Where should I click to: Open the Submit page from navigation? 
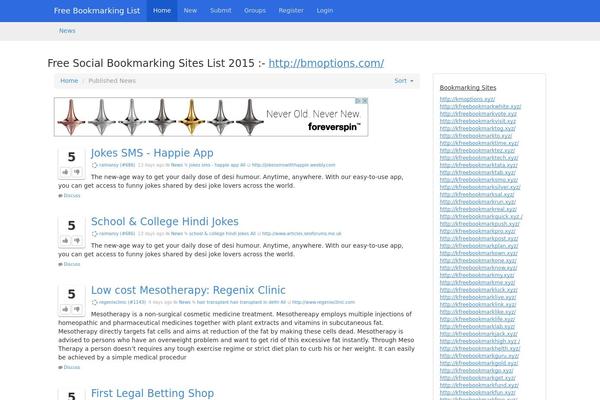tap(221, 11)
